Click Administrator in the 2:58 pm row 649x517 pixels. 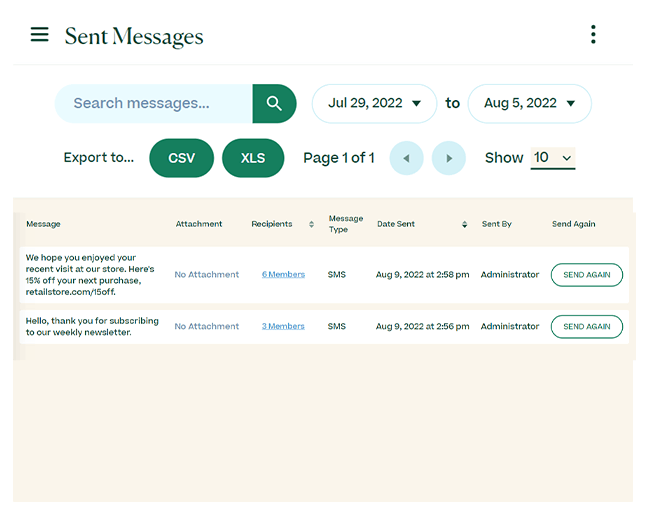[x=510, y=274]
